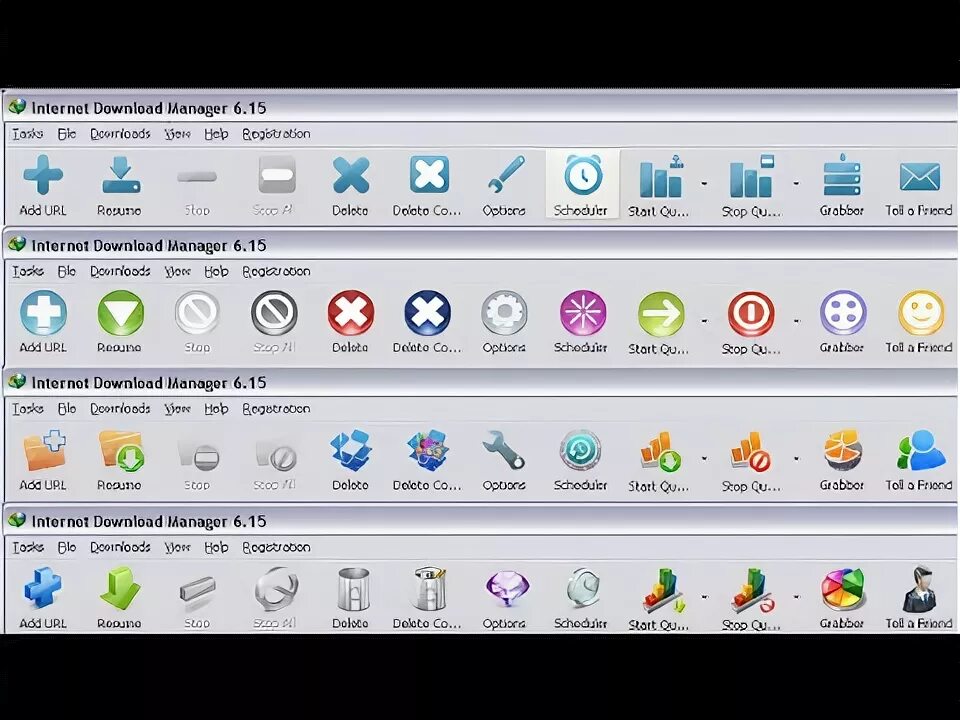
Task: Click the metal trash can Delete icon, fourth toolbar
Action: click(353, 588)
